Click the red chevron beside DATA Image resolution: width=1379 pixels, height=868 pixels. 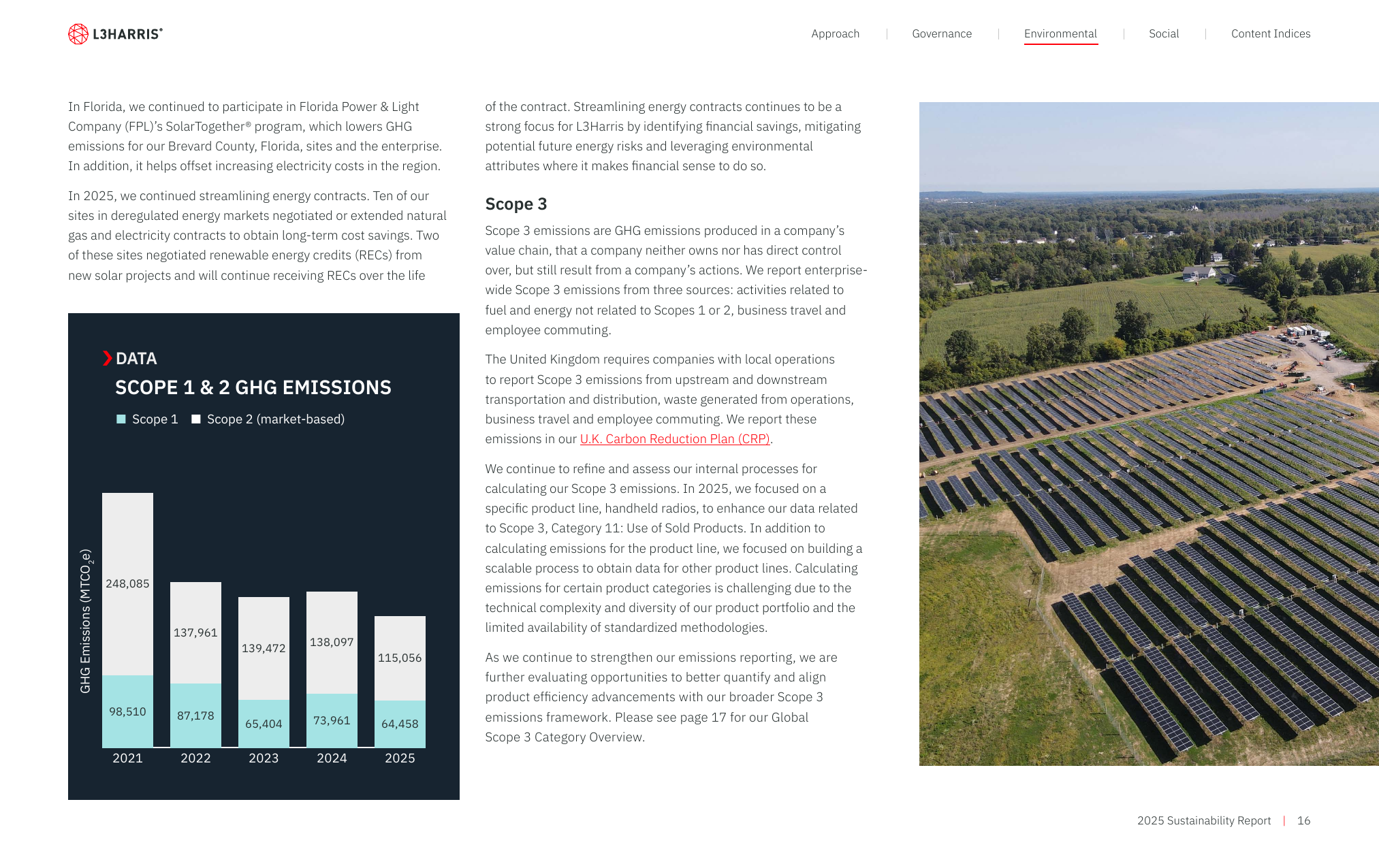pyautogui.click(x=107, y=358)
